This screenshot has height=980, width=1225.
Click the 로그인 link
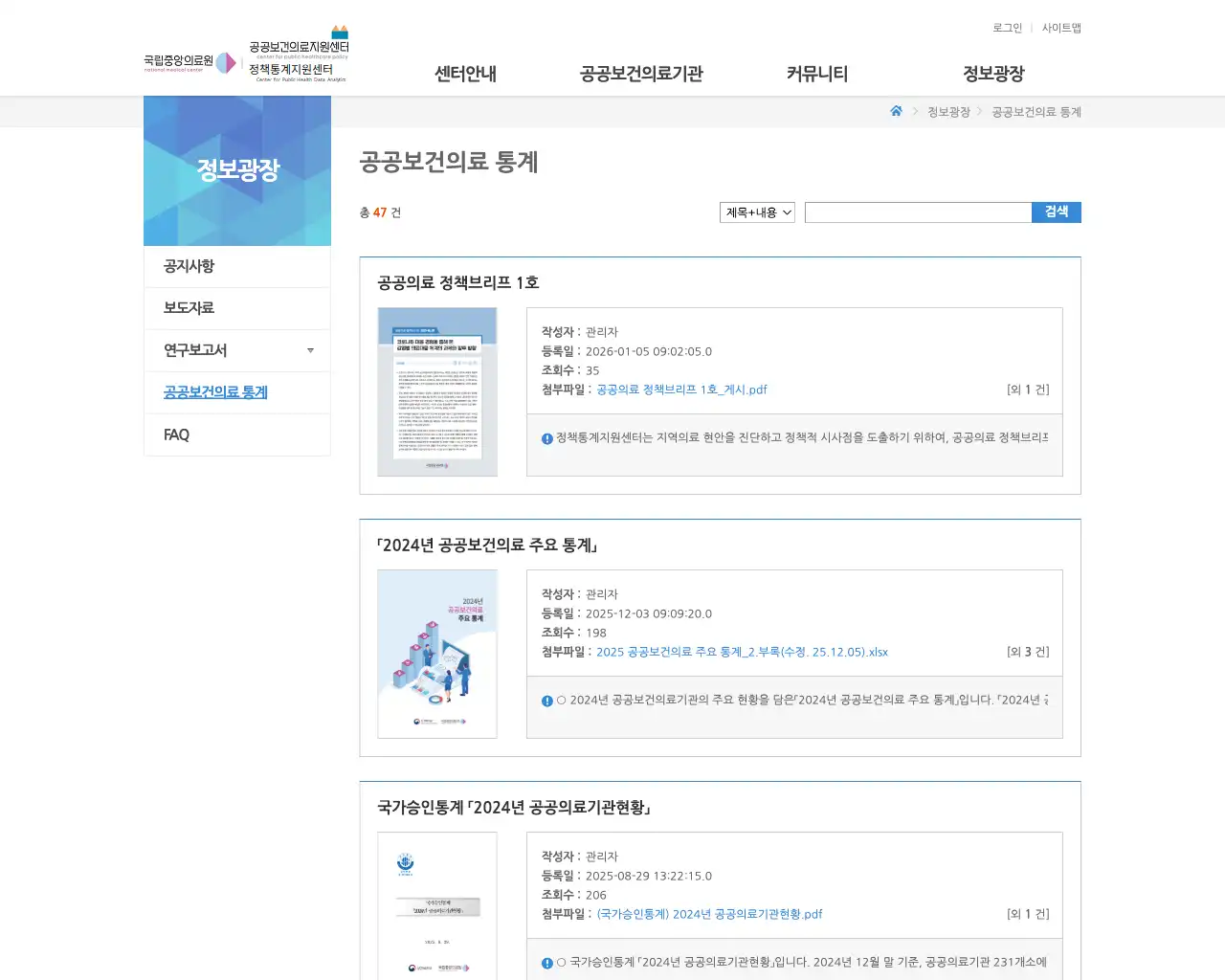[1006, 28]
